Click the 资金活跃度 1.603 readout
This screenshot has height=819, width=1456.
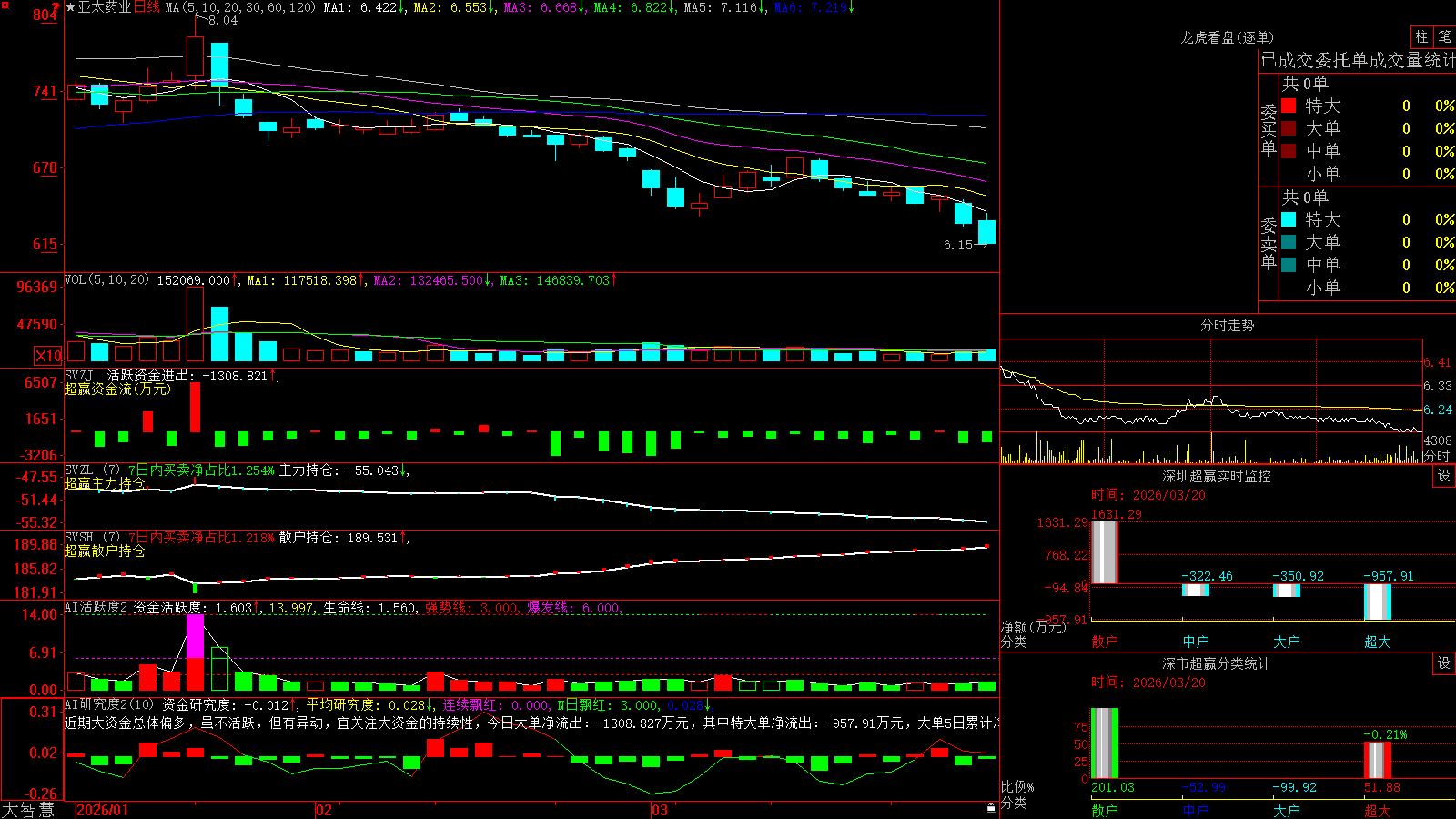point(197,607)
